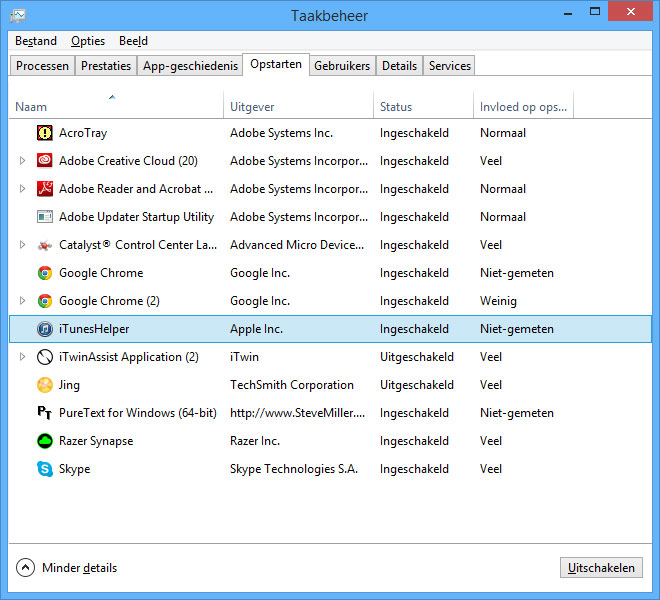
Task: Click the Taakbeheer title bar icon
Action: pyautogui.click(x=18, y=16)
